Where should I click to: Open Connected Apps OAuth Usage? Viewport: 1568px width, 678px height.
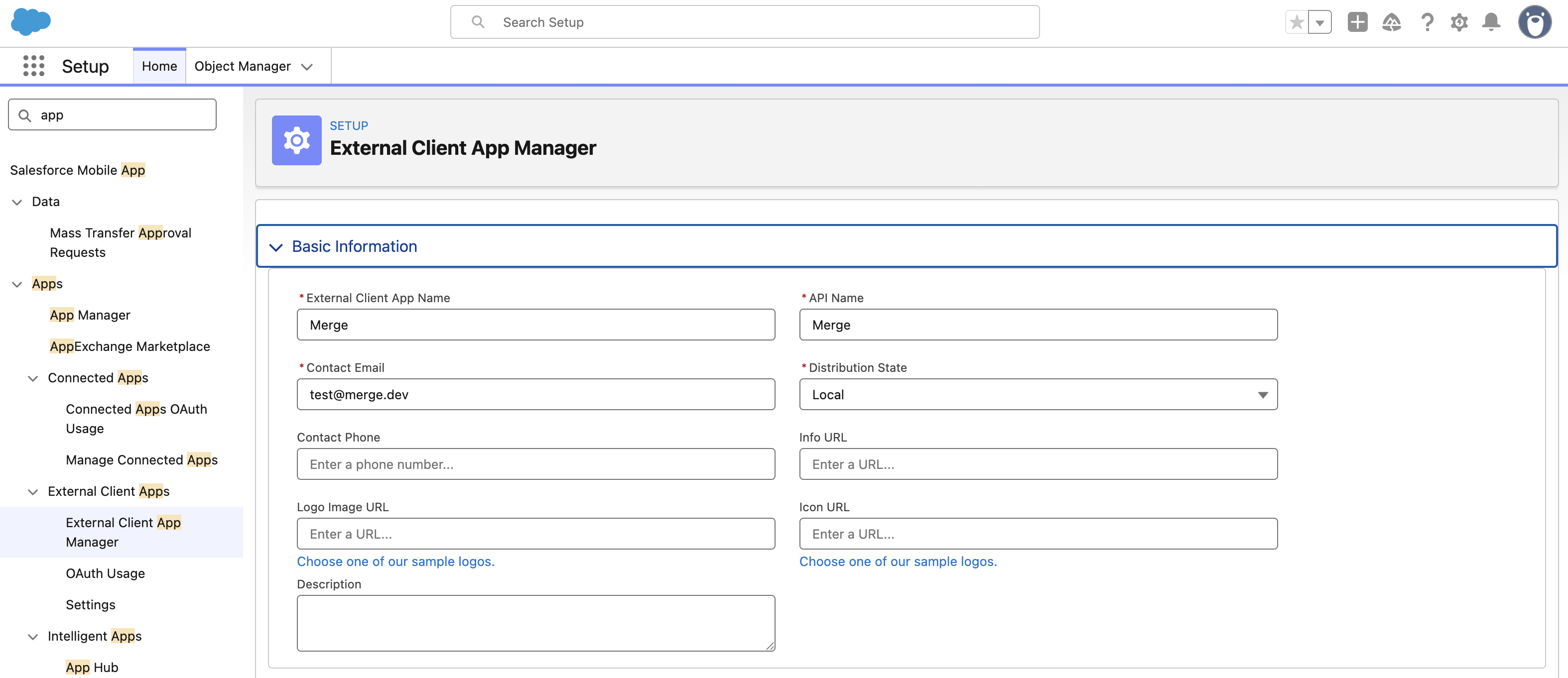(x=136, y=418)
